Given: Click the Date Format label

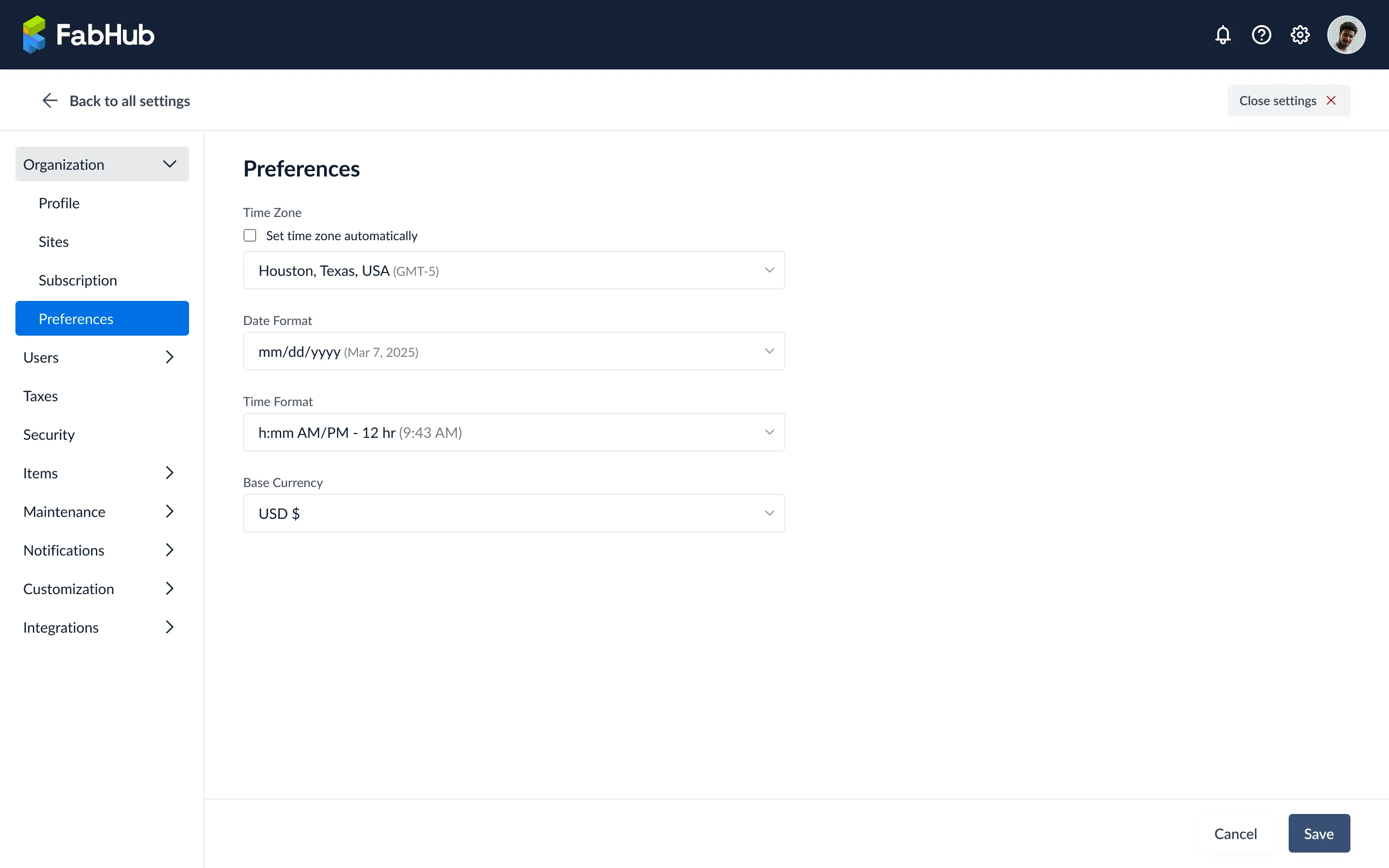Looking at the screenshot, I should click(x=277, y=320).
